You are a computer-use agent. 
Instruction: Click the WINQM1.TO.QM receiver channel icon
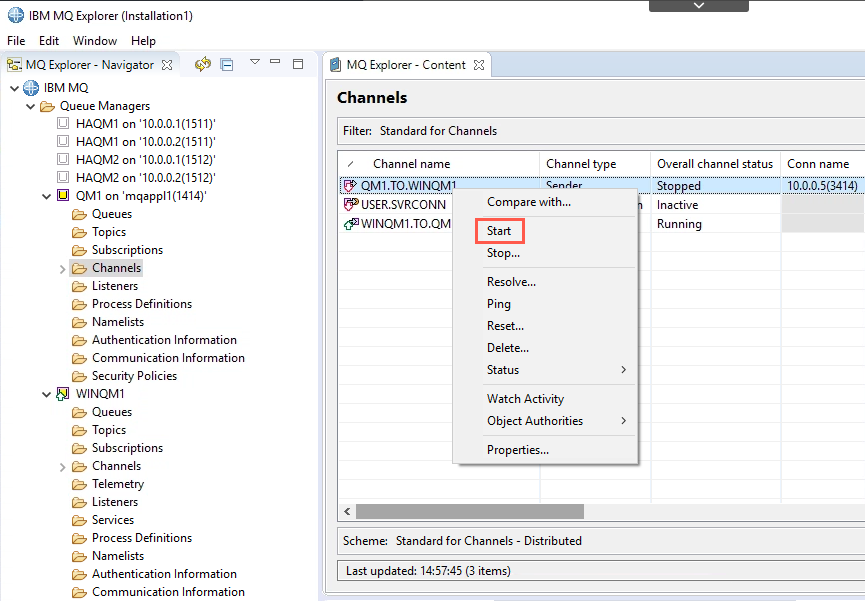(351, 224)
